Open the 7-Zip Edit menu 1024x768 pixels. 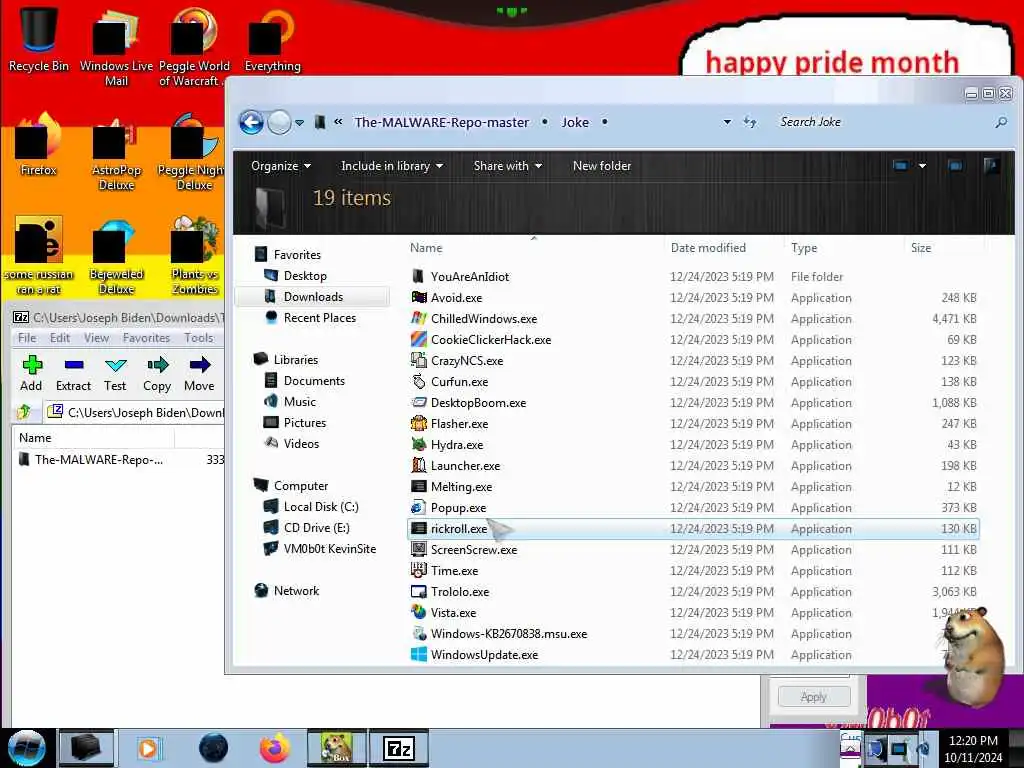(x=59, y=338)
